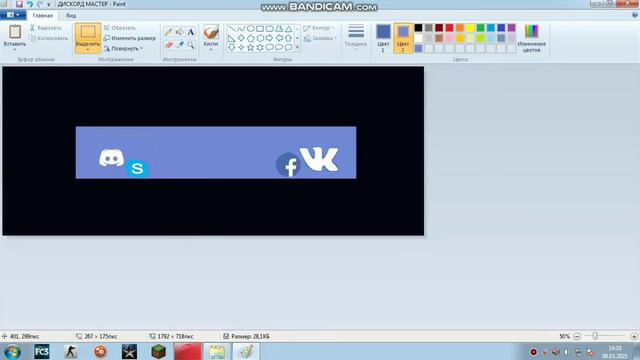
Task: Pick the yellow color swatch
Action: point(470,28)
